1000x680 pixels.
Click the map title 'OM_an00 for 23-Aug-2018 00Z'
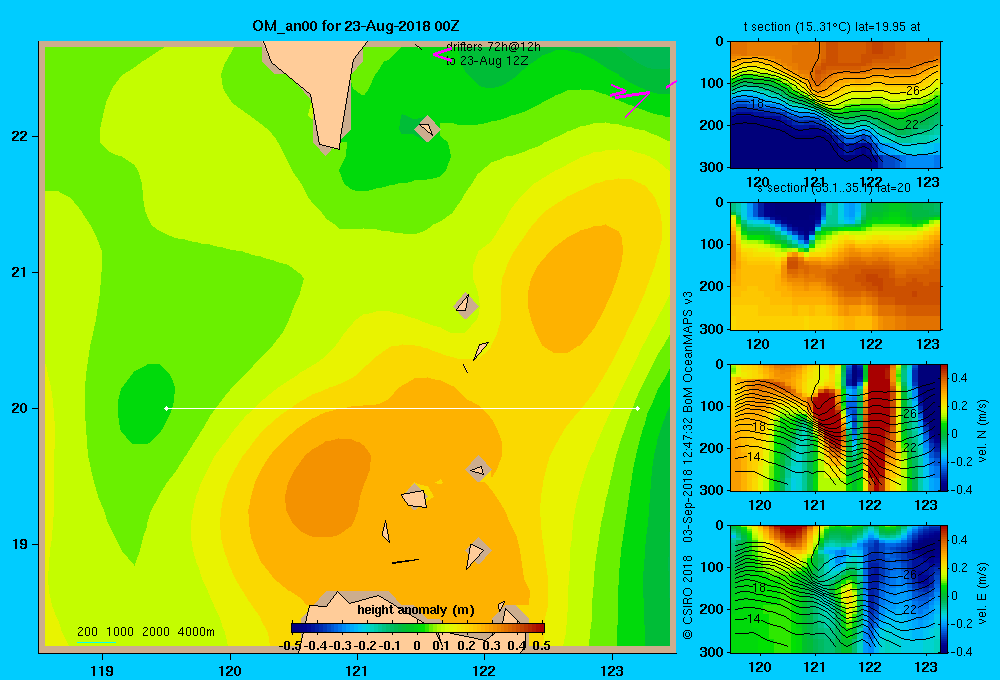click(356, 26)
